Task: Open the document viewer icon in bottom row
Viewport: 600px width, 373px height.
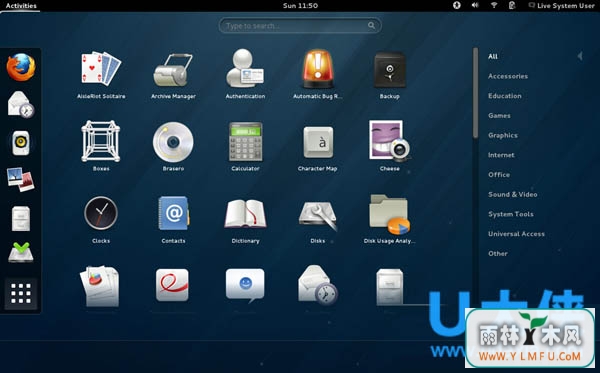Action: pyautogui.click(x=99, y=286)
